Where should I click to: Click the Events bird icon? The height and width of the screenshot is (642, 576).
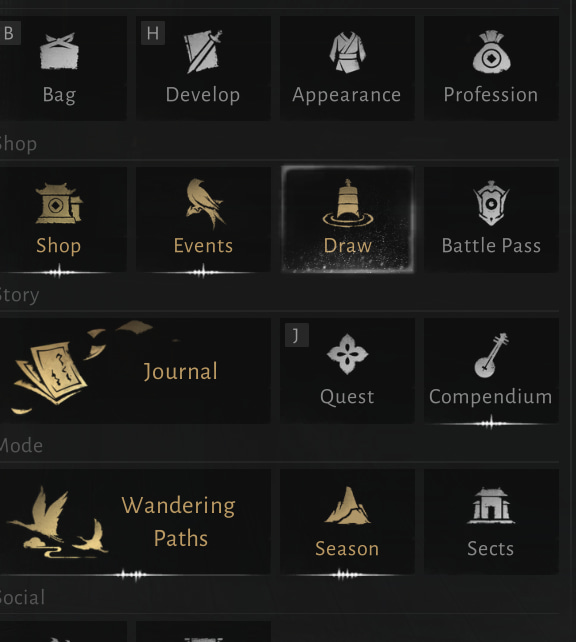(204, 203)
